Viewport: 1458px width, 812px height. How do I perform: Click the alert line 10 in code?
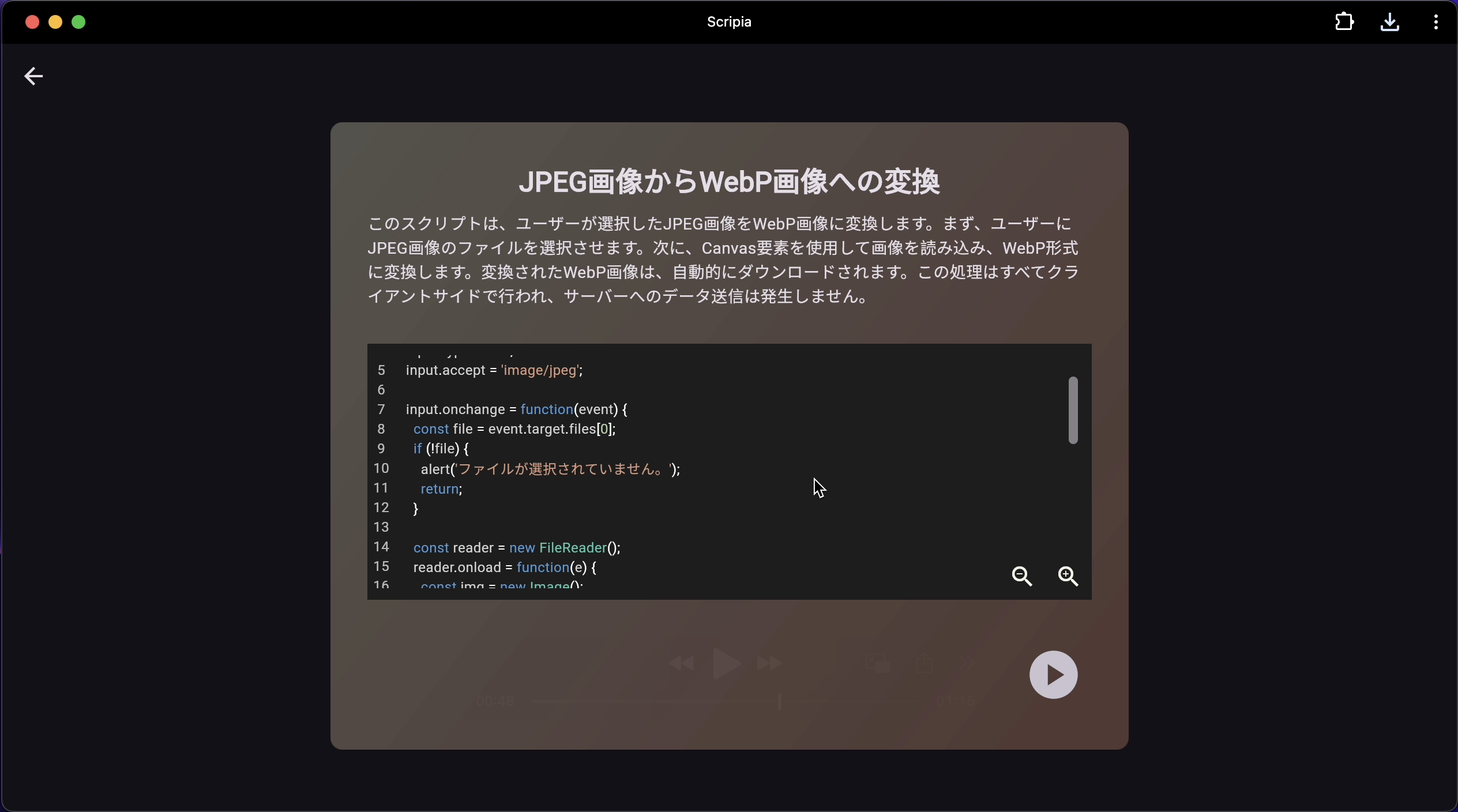[550, 469]
